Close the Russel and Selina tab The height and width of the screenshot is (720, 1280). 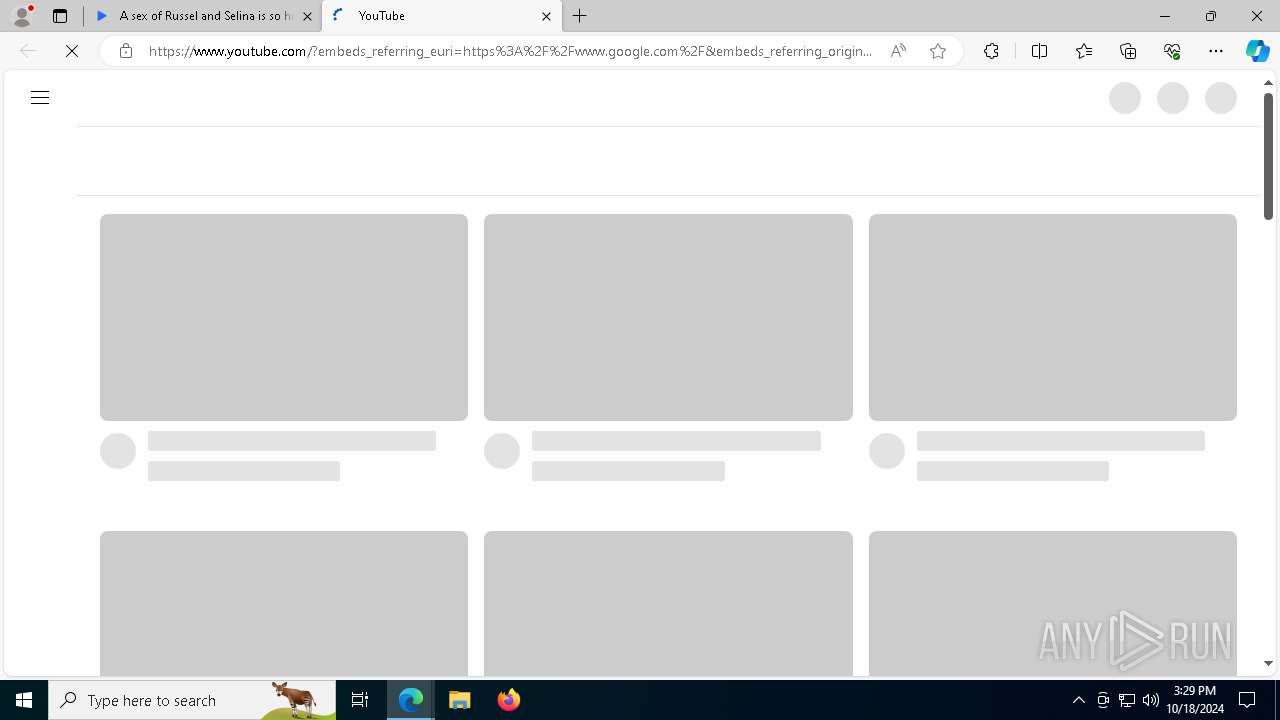point(307,16)
